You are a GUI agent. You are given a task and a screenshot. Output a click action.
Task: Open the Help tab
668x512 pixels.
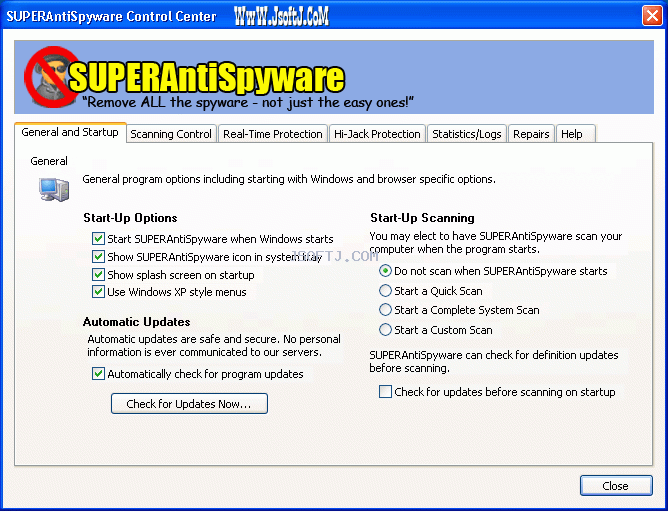tap(576, 134)
